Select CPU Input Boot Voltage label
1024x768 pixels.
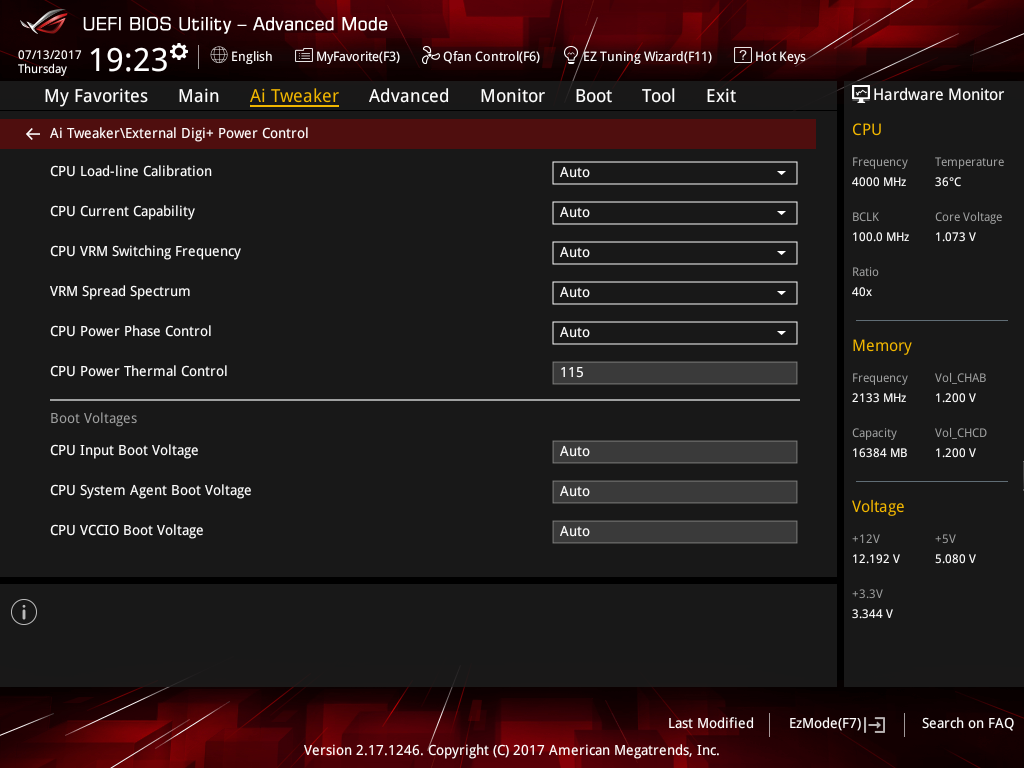[124, 451]
